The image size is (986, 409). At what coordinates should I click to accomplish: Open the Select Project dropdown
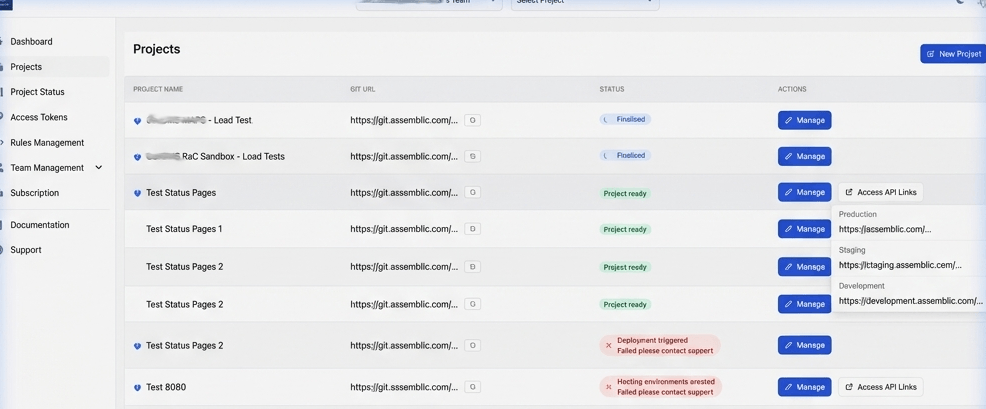pos(585,3)
